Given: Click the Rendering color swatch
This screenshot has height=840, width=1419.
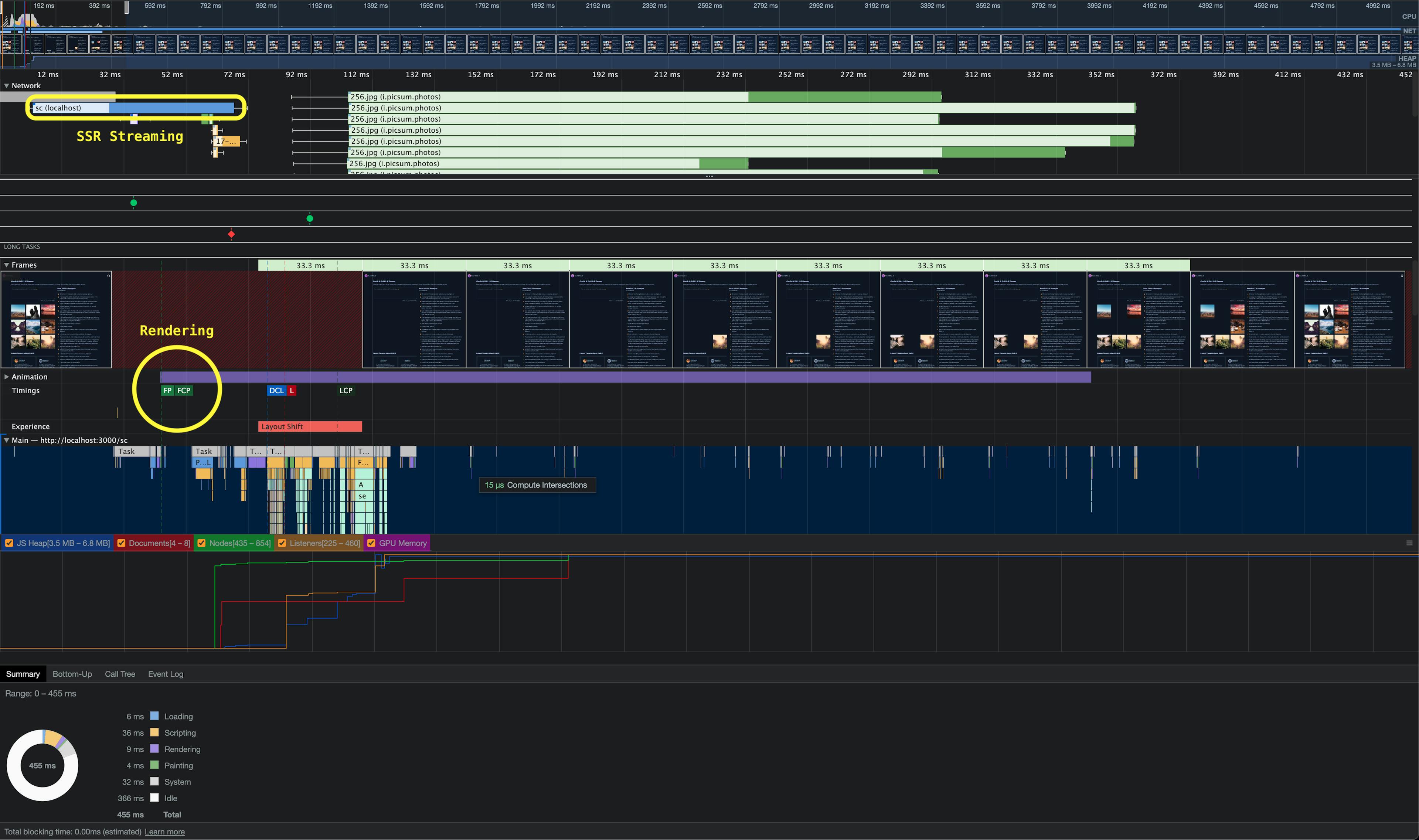Looking at the screenshot, I should tap(154, 749).
